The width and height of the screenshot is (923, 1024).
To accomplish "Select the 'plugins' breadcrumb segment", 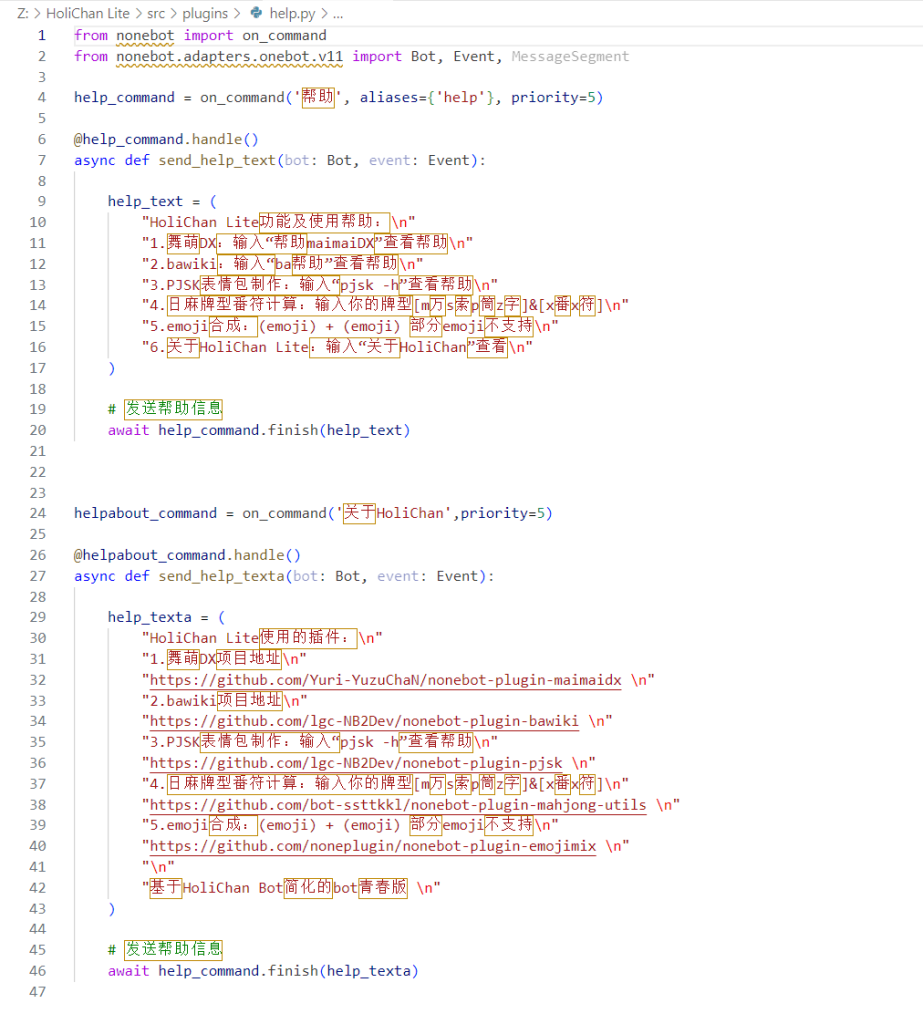I will (x=205, y=13).
